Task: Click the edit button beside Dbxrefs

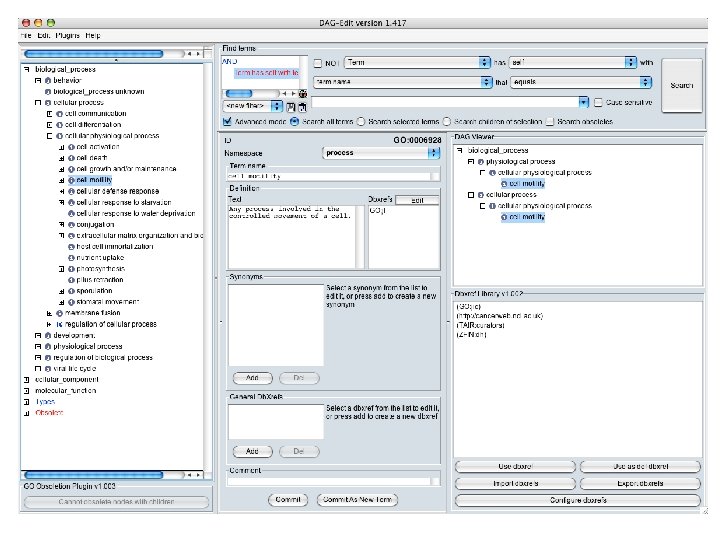Action: pyautogui.click(x=417, y=200)
